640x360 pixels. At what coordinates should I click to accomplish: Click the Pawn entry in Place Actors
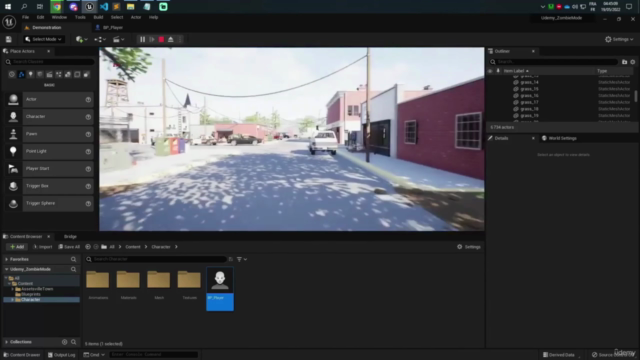pos(50,134)
